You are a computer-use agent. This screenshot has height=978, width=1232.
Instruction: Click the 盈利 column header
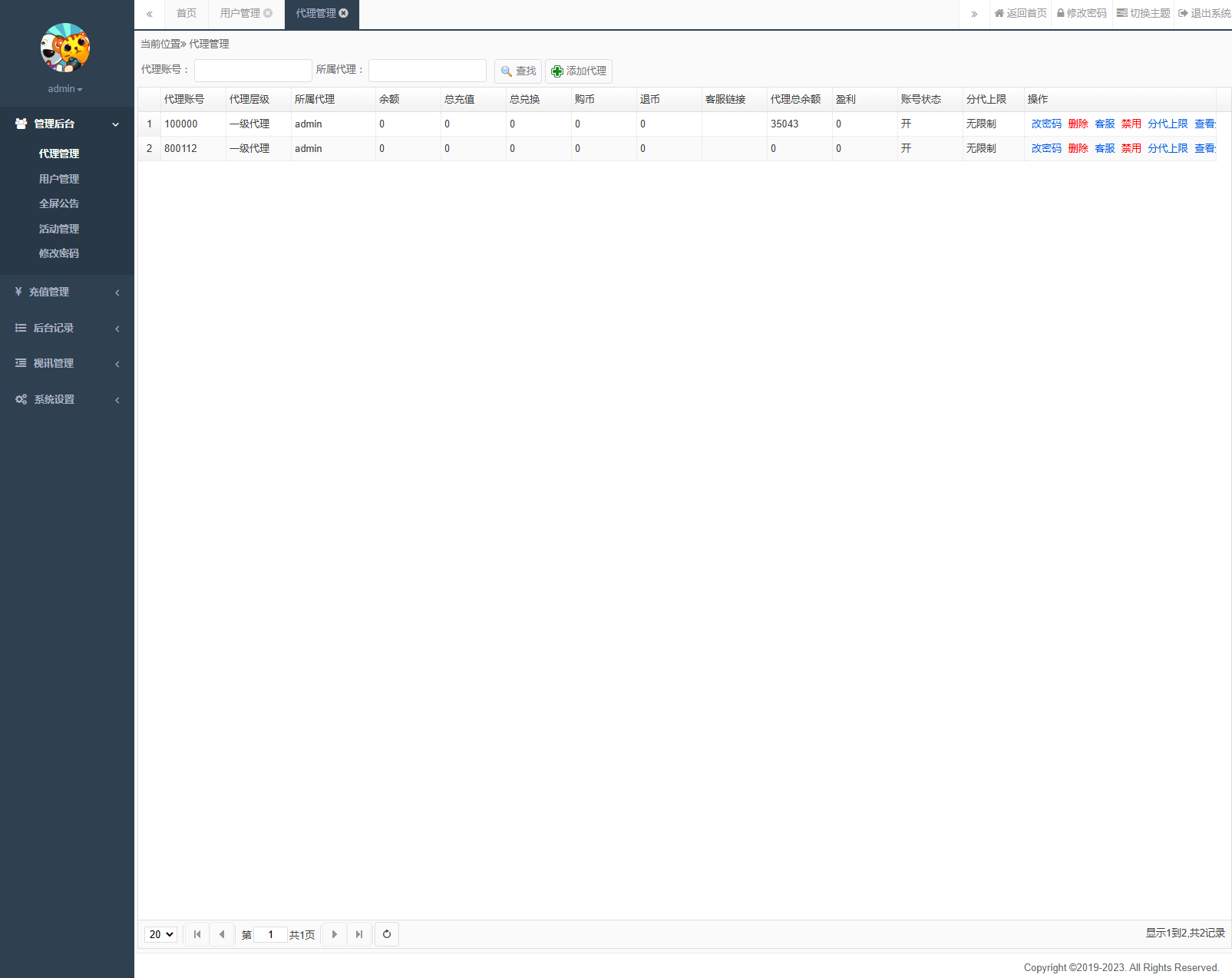point(865,100)
